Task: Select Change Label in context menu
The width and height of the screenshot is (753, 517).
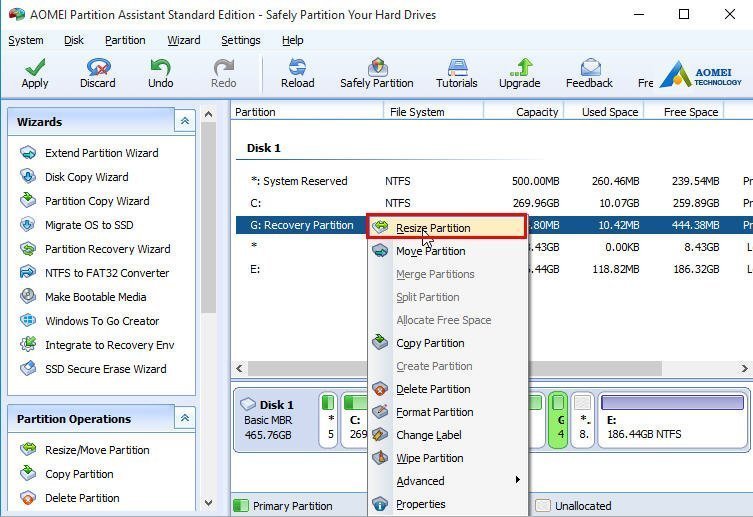Action: 448,435
